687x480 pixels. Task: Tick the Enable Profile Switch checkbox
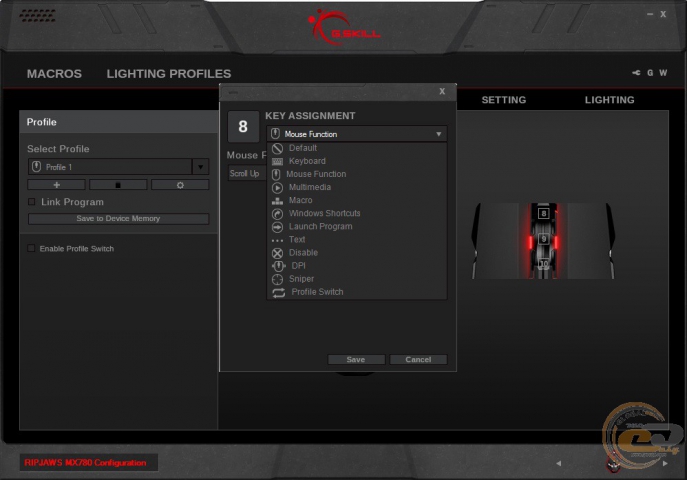pos(31,248)
